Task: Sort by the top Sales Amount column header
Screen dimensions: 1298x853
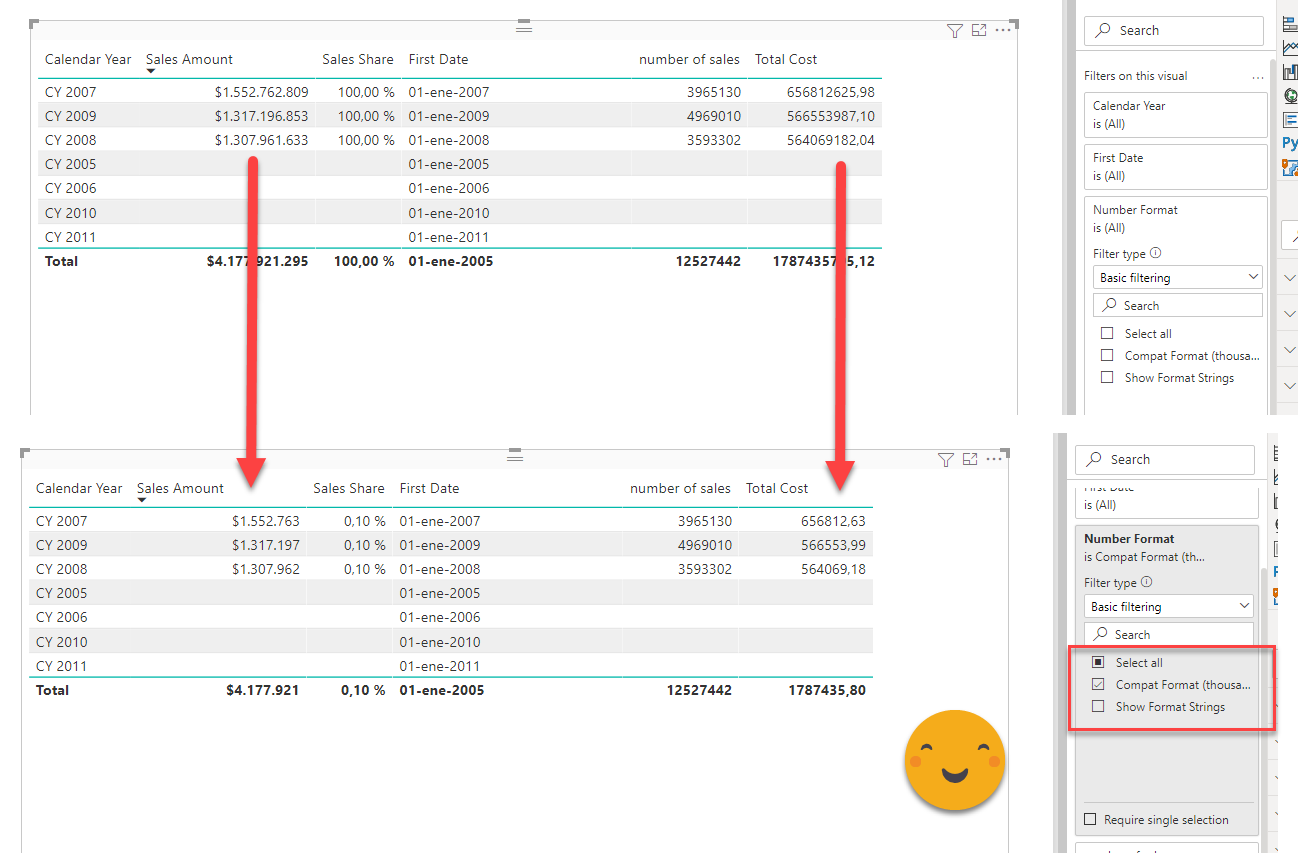Action: tap(189, 60)
